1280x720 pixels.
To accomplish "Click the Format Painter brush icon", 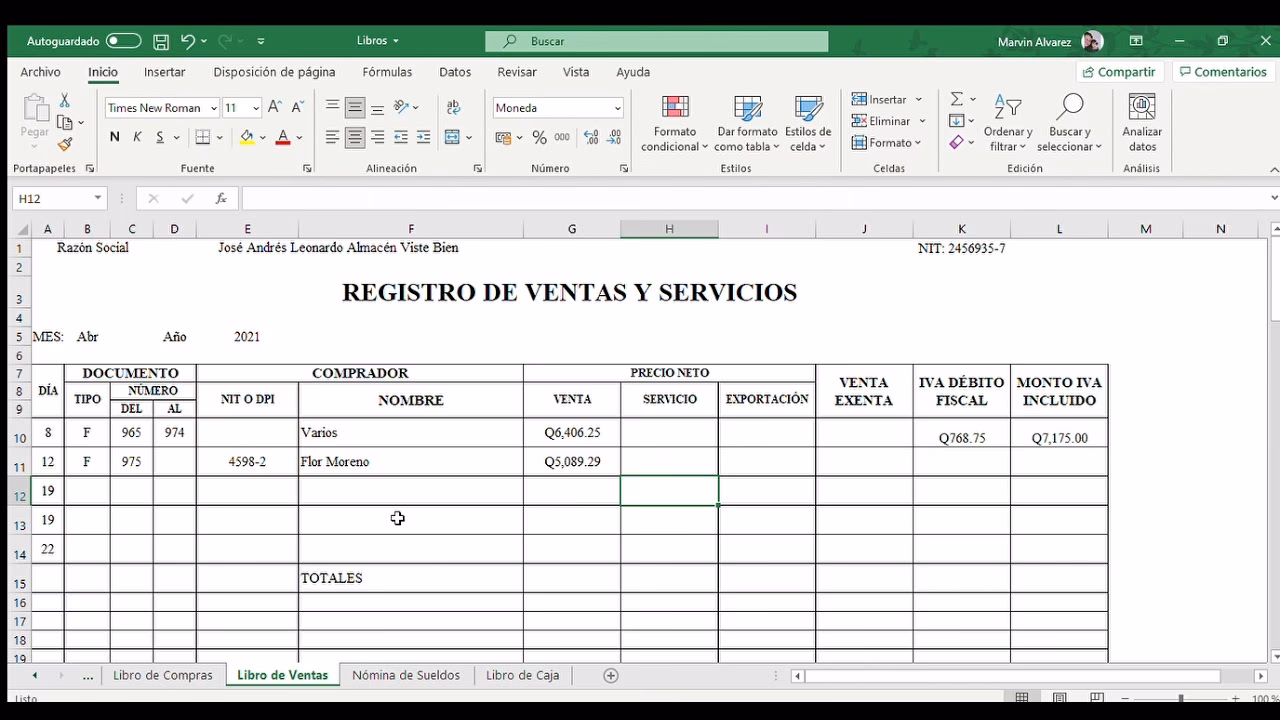I will (65, 145).
